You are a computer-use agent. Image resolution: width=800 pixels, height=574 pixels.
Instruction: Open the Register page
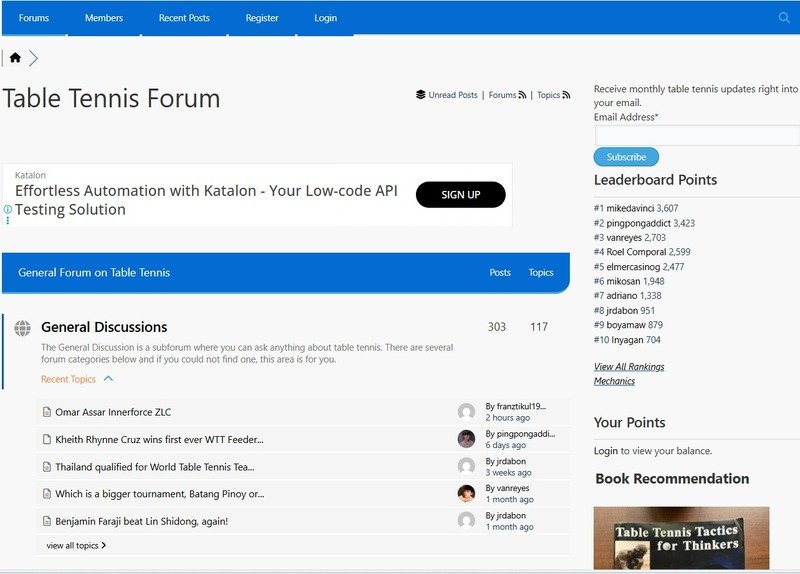pyautogui.click(x=262, y=18)
